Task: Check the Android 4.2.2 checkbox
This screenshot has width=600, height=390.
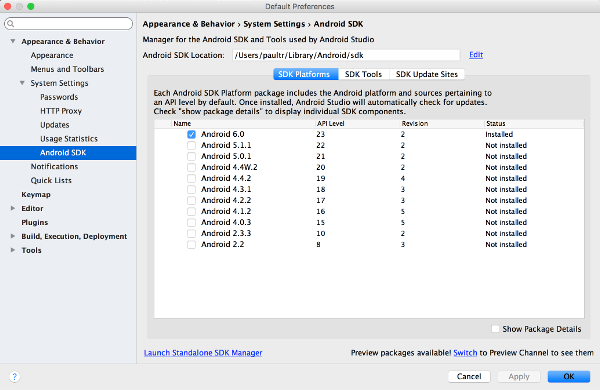Action: click(x=191, y=201)
